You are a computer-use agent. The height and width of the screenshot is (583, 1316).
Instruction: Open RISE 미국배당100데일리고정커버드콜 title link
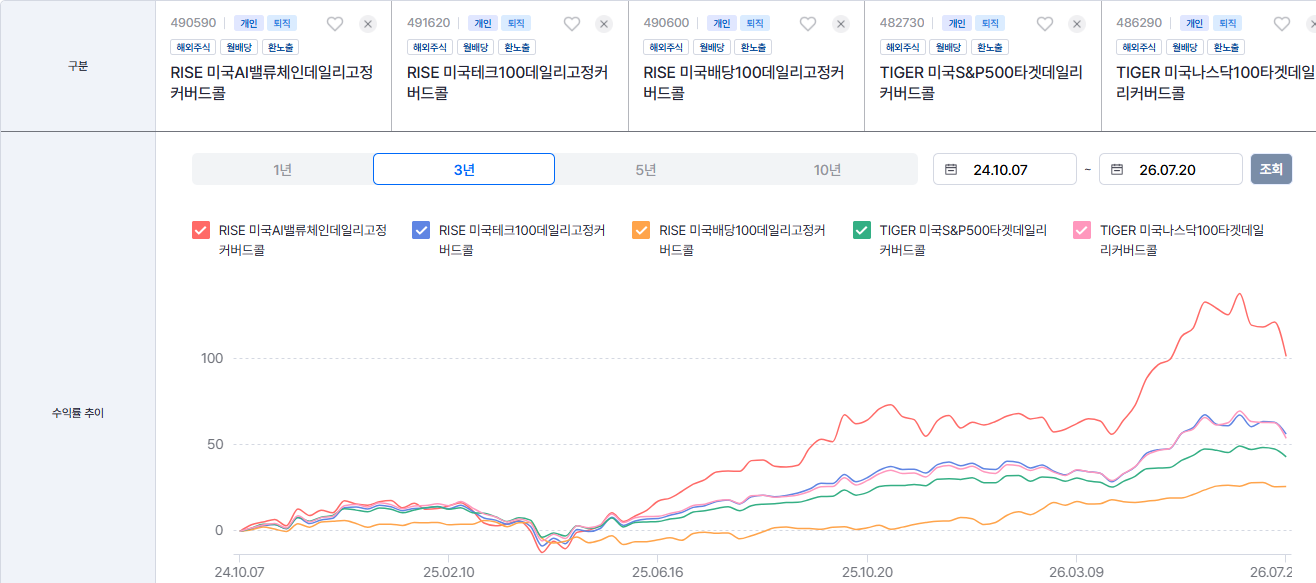743,82
